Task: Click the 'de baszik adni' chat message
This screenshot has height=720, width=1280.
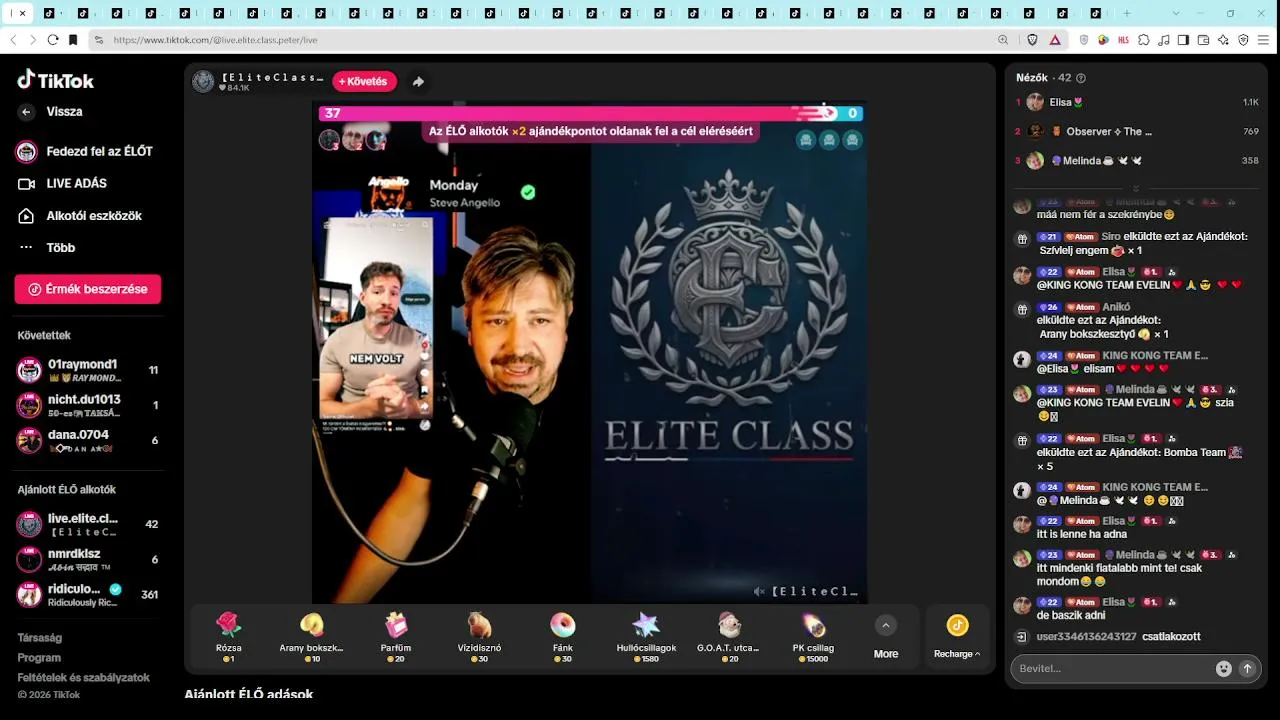Action: (x=1072, y=615)
